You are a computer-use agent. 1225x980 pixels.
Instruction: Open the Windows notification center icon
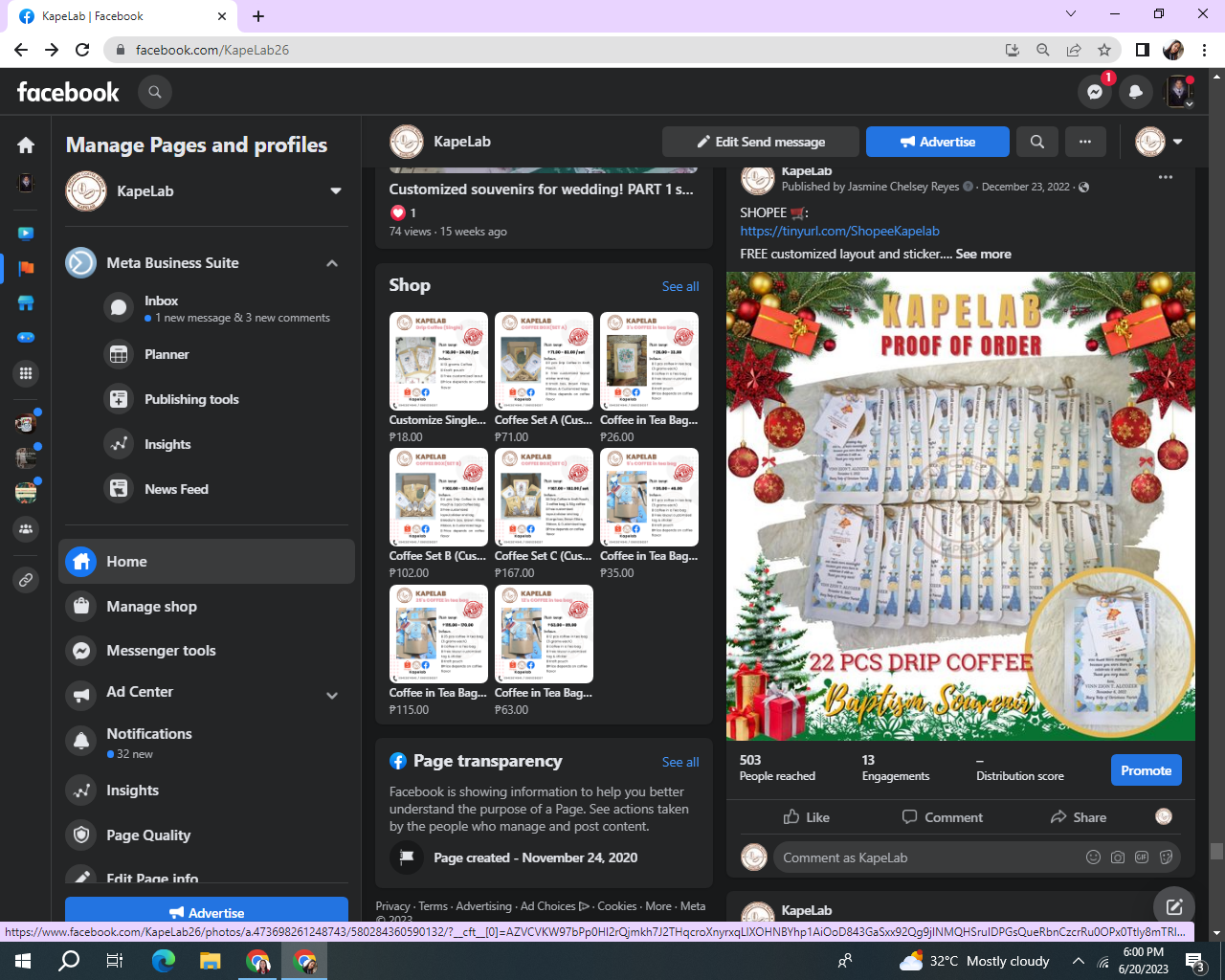(x=1194, y=961)
